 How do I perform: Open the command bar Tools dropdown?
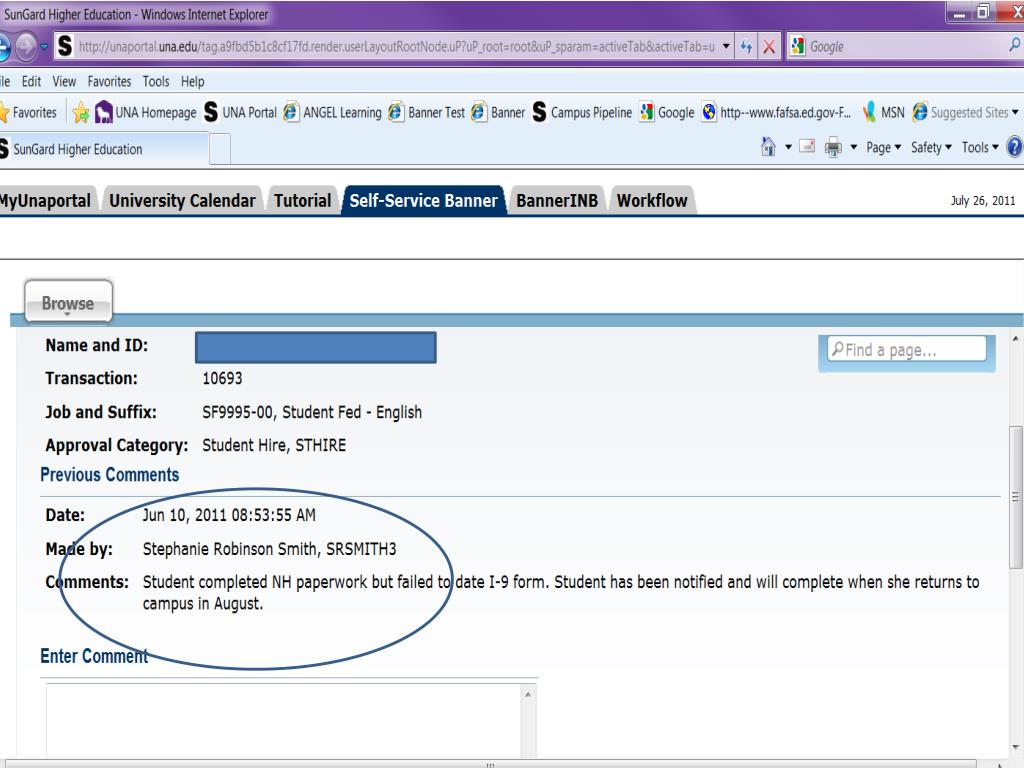tap(980, 148)
